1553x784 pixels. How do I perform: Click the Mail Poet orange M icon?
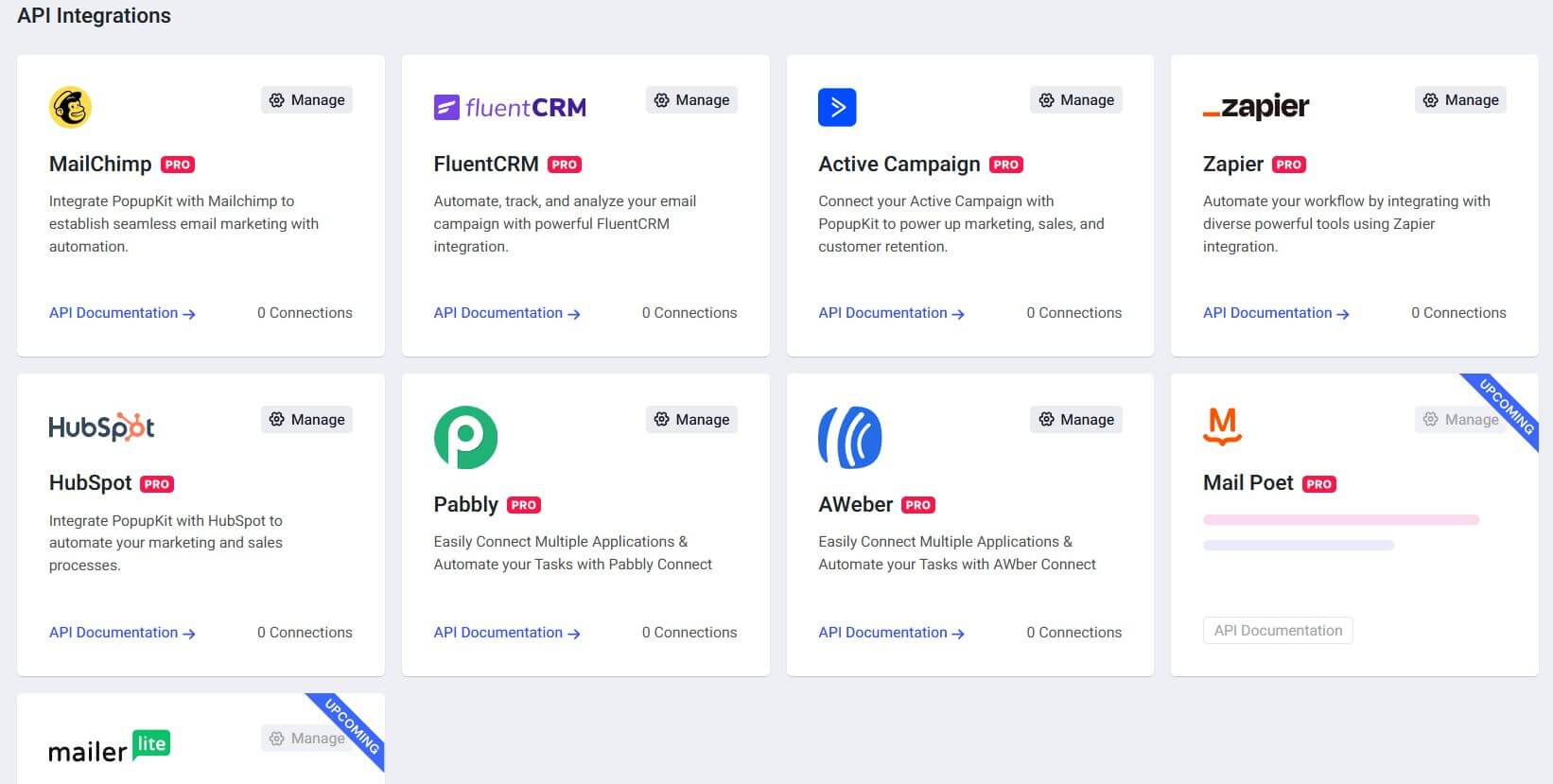pyautogui.click(x=1222, y=426)
